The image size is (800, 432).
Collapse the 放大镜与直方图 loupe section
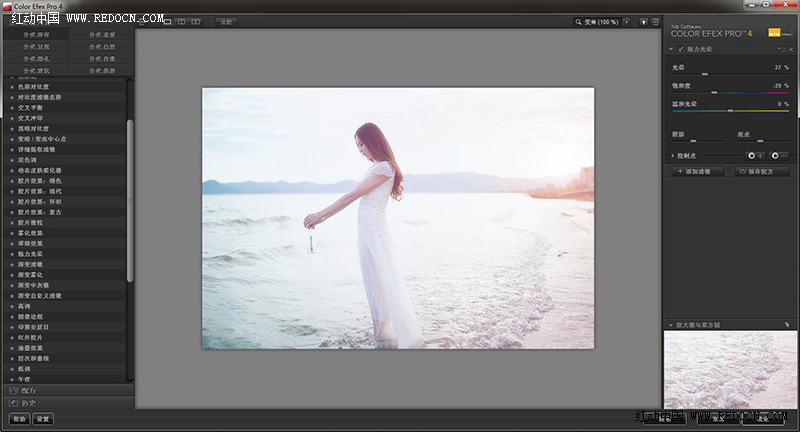click(671, 324)
